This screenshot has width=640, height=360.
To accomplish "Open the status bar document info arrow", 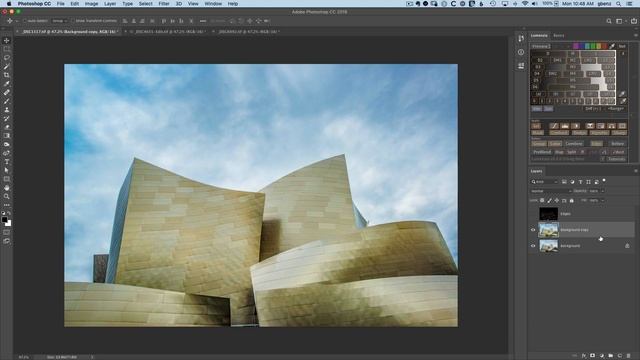I will (x=92, y=357).
